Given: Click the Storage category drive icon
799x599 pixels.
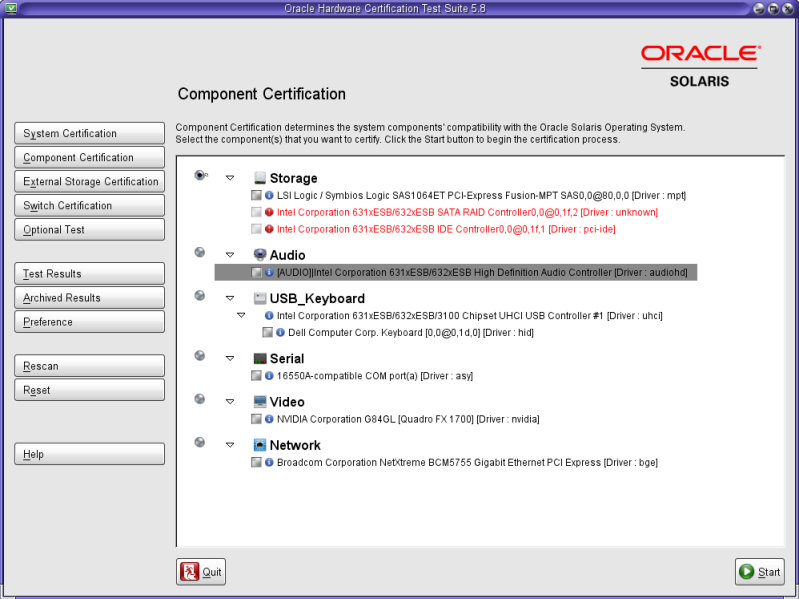Looking at the screenshot, I should click(260, 178).
